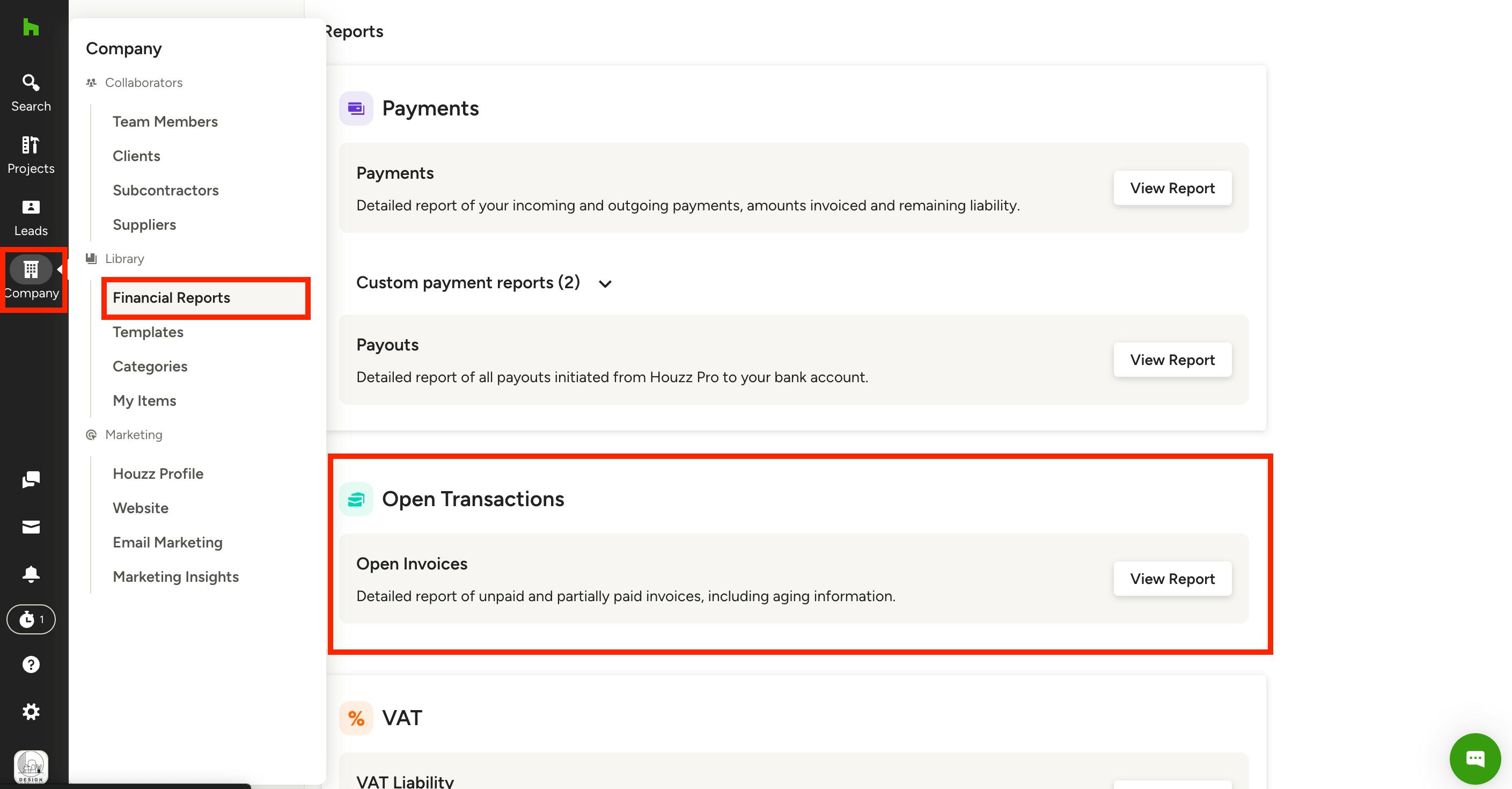View Report for Open Invoices
1512x789 pixels.
[1172, 579]
